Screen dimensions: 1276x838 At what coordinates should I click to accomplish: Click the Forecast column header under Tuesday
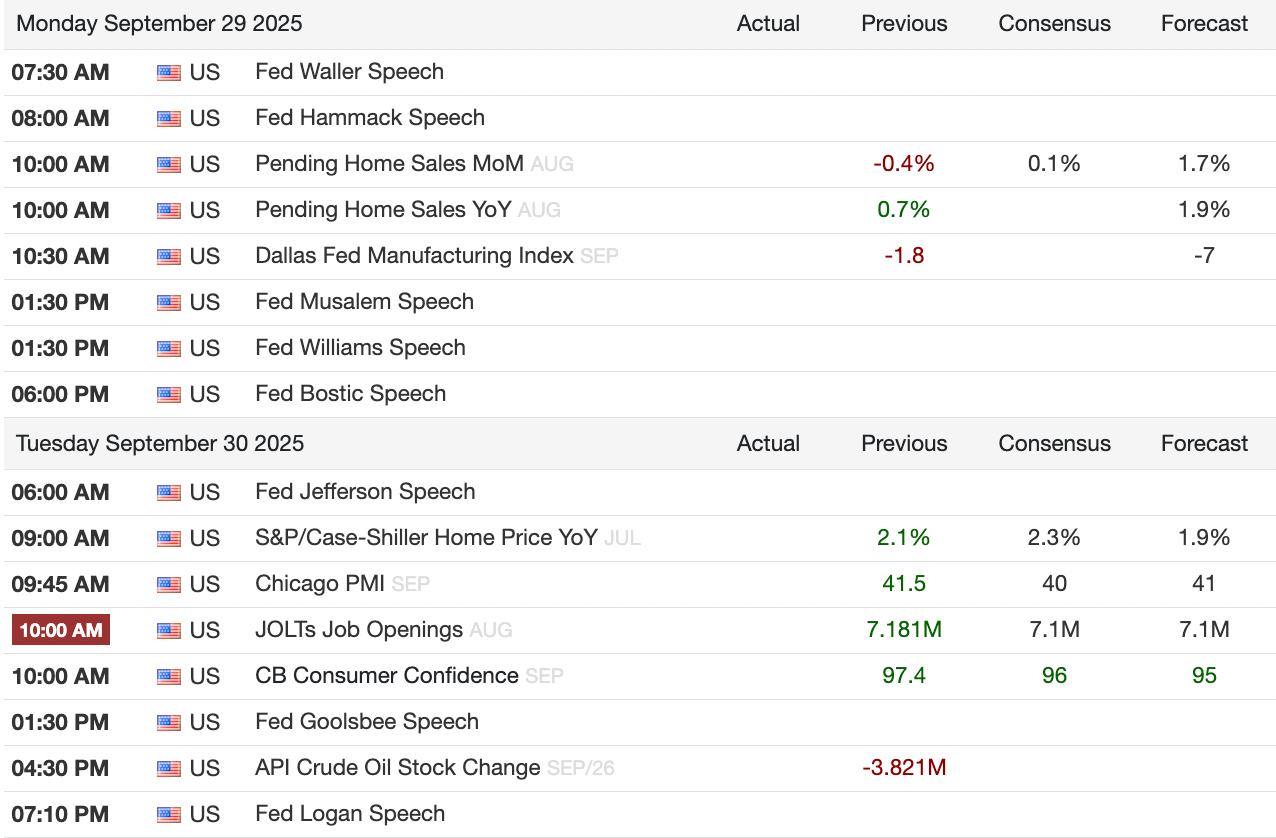coord(1204,444)
